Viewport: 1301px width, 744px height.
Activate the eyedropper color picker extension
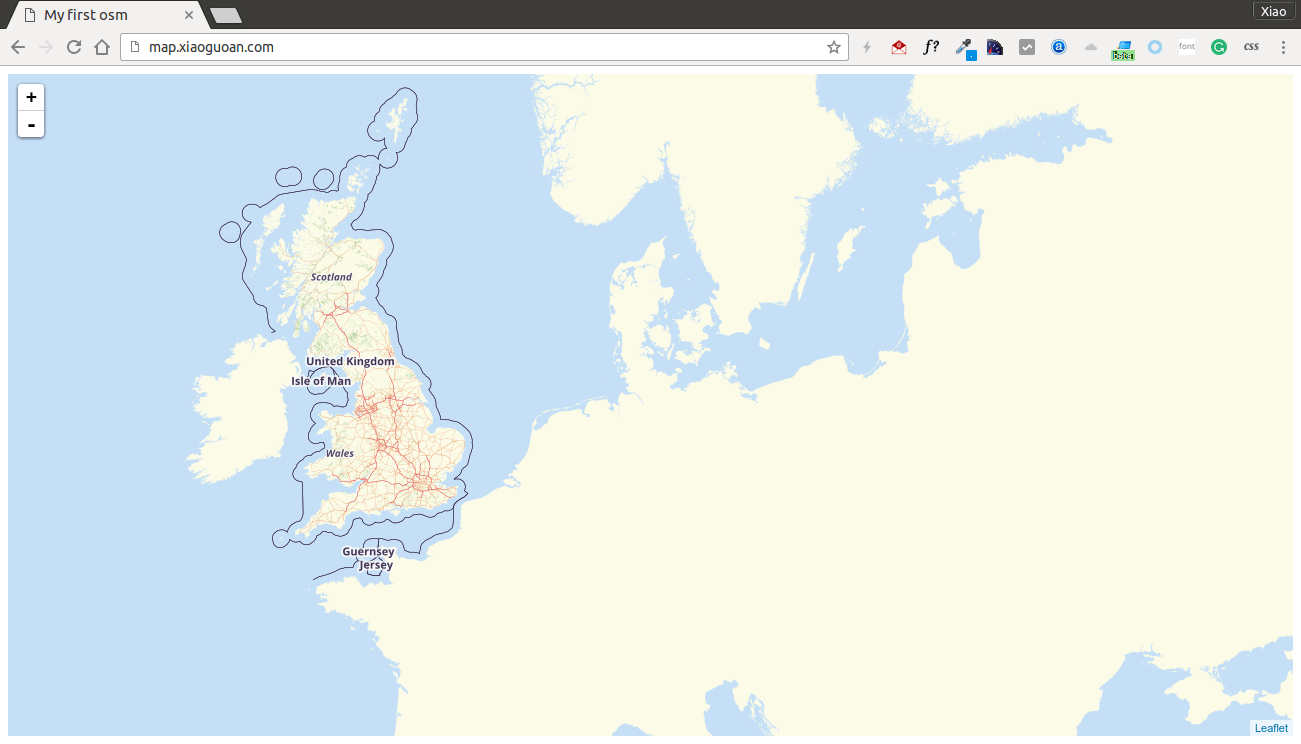(x=964, y=47)
